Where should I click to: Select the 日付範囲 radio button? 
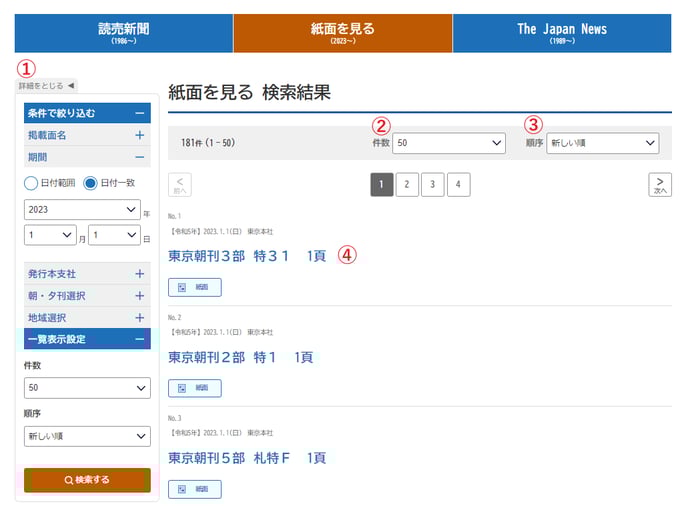[x=31, y=183]
